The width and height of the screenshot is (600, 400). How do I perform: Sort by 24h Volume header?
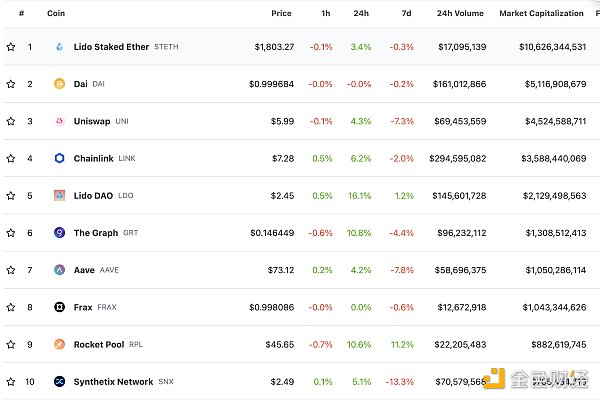coord(457,13)
